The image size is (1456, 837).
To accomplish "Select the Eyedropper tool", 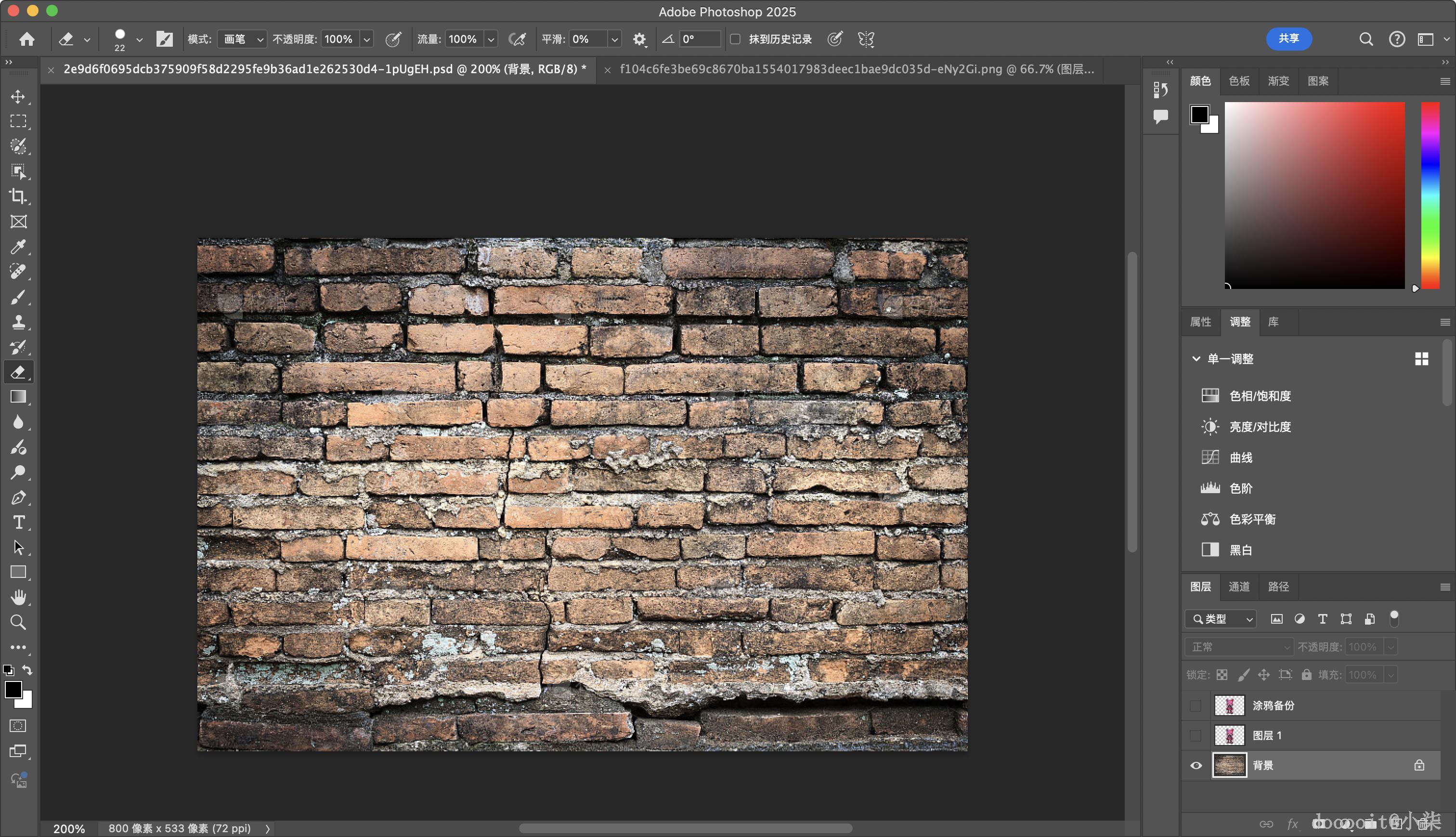I will pos(18,247).
